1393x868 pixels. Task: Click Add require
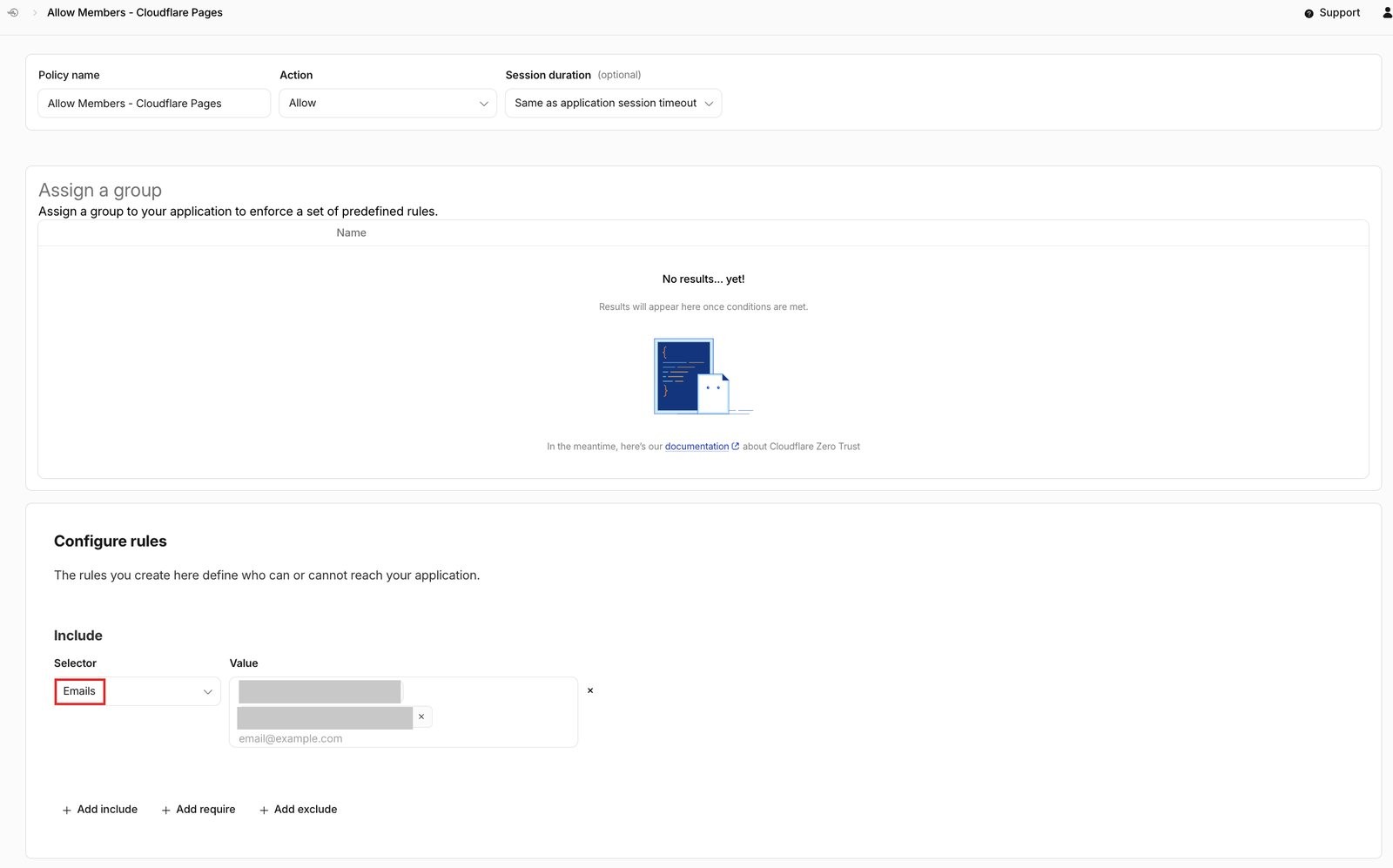(199, 810)
